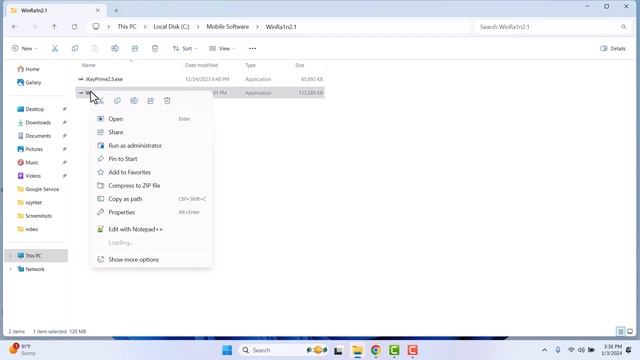This screenshot has width=640, height=360.
Task: Sort by the Date modified column header
Action: (x=201, y=65)
